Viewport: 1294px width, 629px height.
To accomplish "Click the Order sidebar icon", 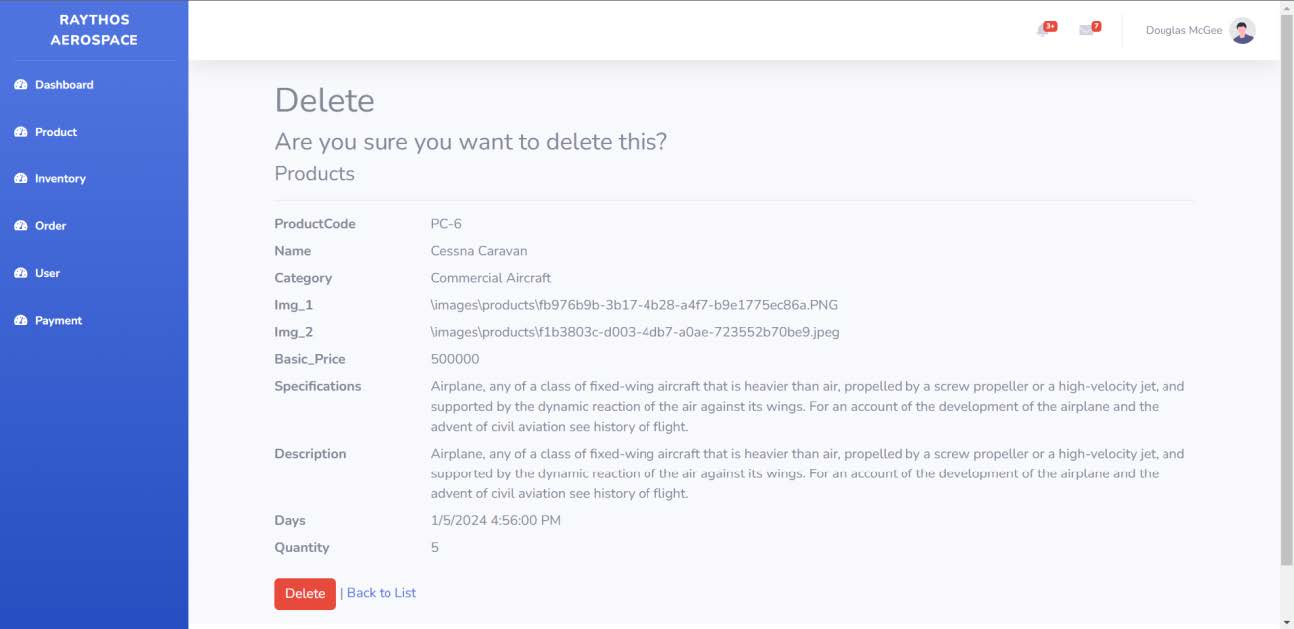I will [x=21, y=226].
